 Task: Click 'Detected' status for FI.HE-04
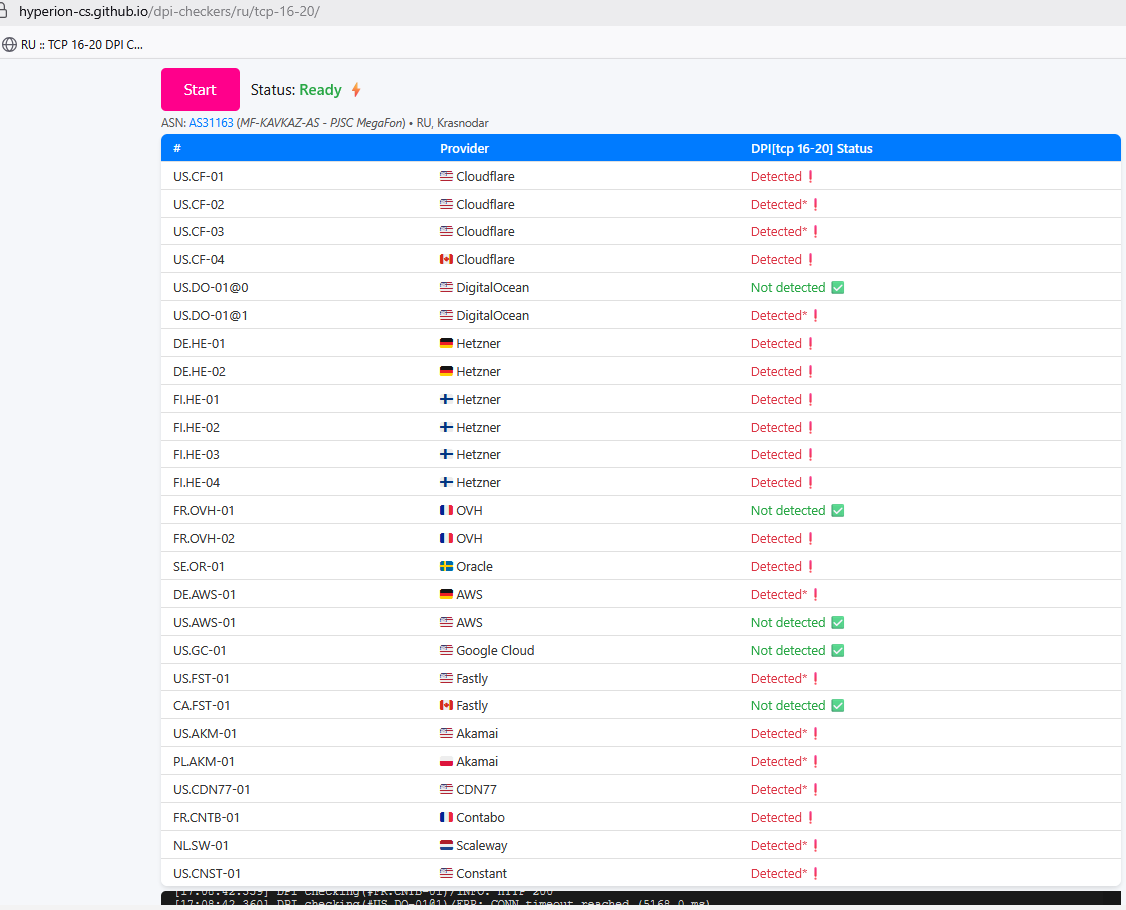(x=776, y=483)
